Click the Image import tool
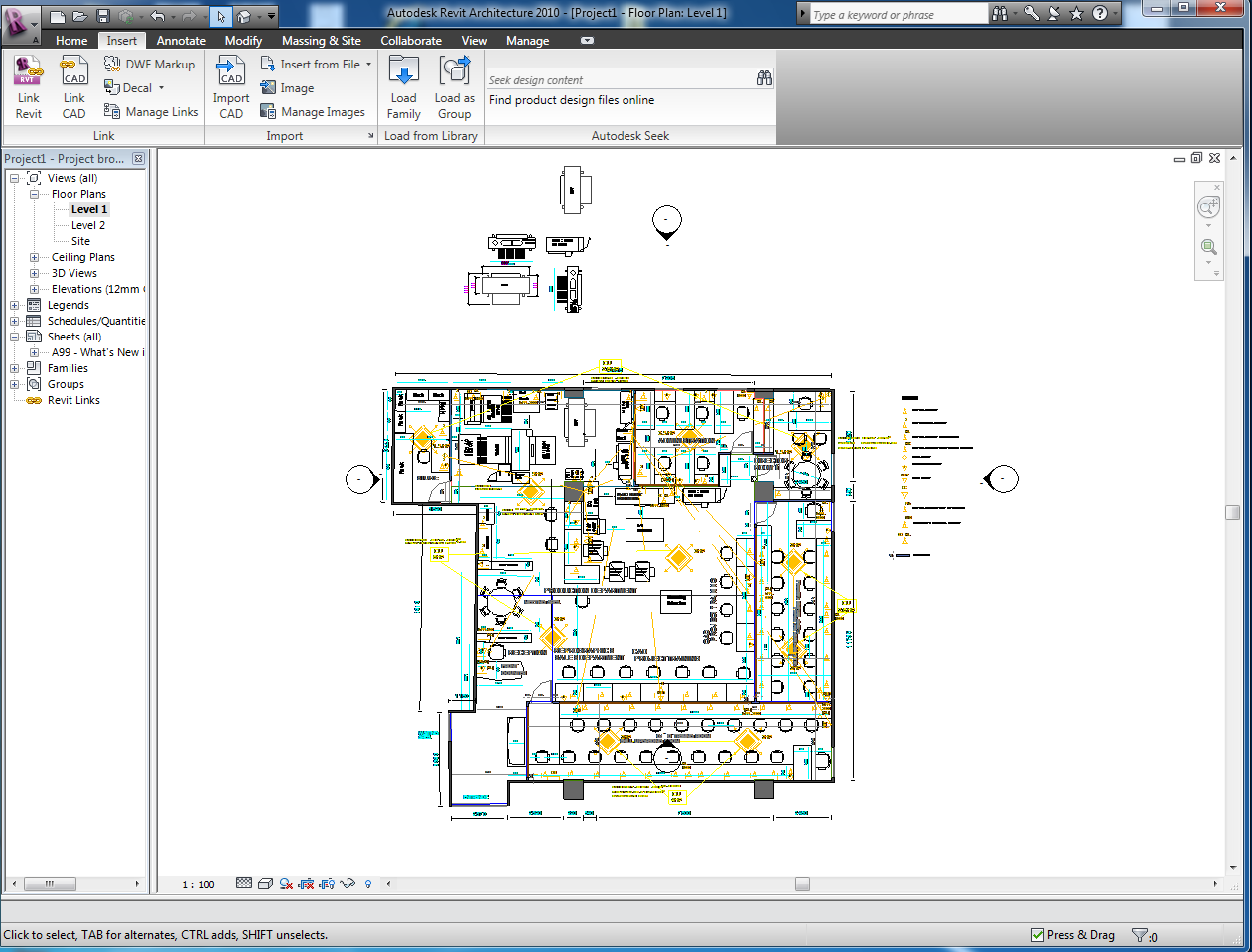Viewport: 1252px width, 952px height. pyautogui.click(x=287, y=88)
